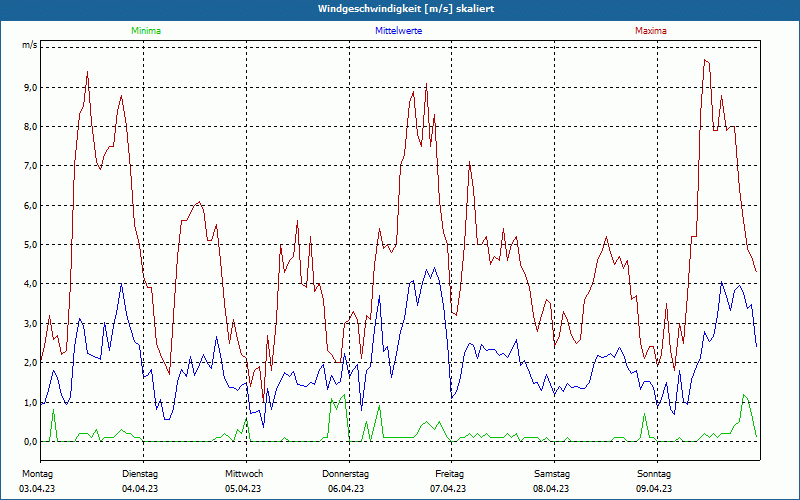Click the 'Donnerstag' day label
Viewport: 800px width, 500px height.
tap(345, 474)
